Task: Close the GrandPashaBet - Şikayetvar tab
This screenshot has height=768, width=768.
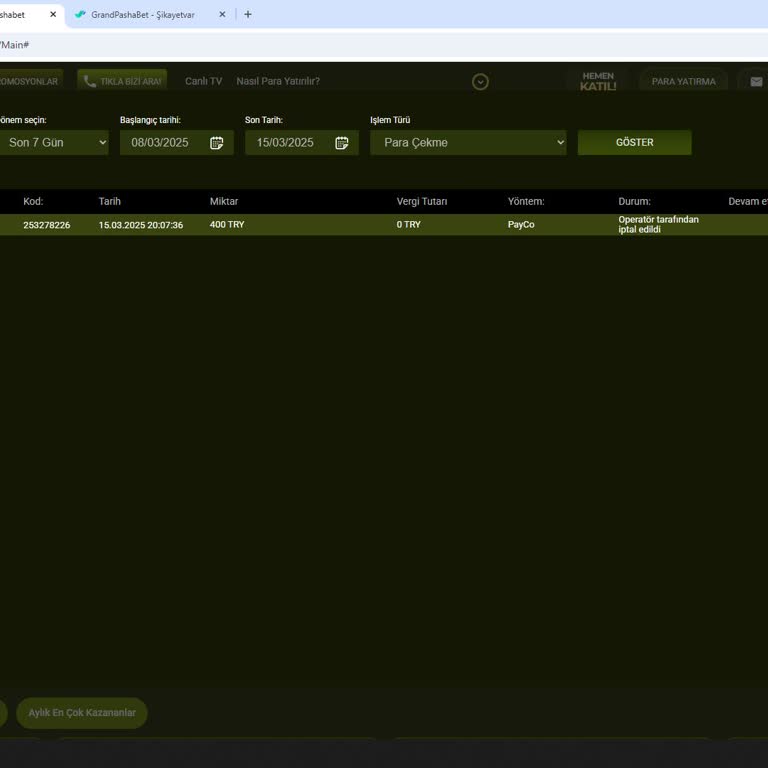Action: point(222,15)
